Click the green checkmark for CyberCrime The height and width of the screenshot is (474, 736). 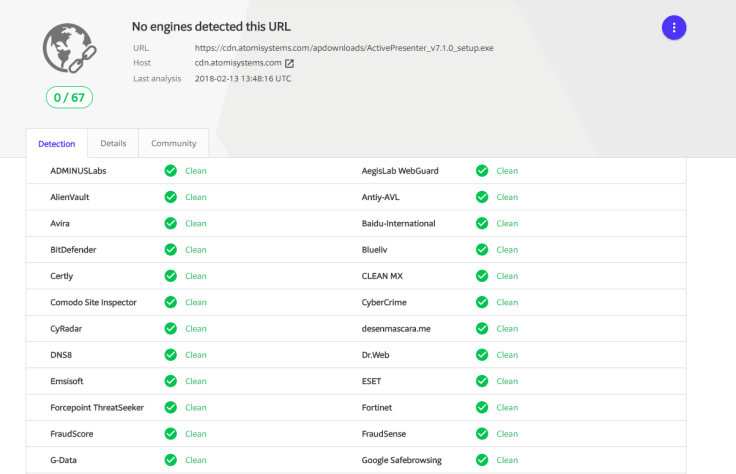(482, 302)
